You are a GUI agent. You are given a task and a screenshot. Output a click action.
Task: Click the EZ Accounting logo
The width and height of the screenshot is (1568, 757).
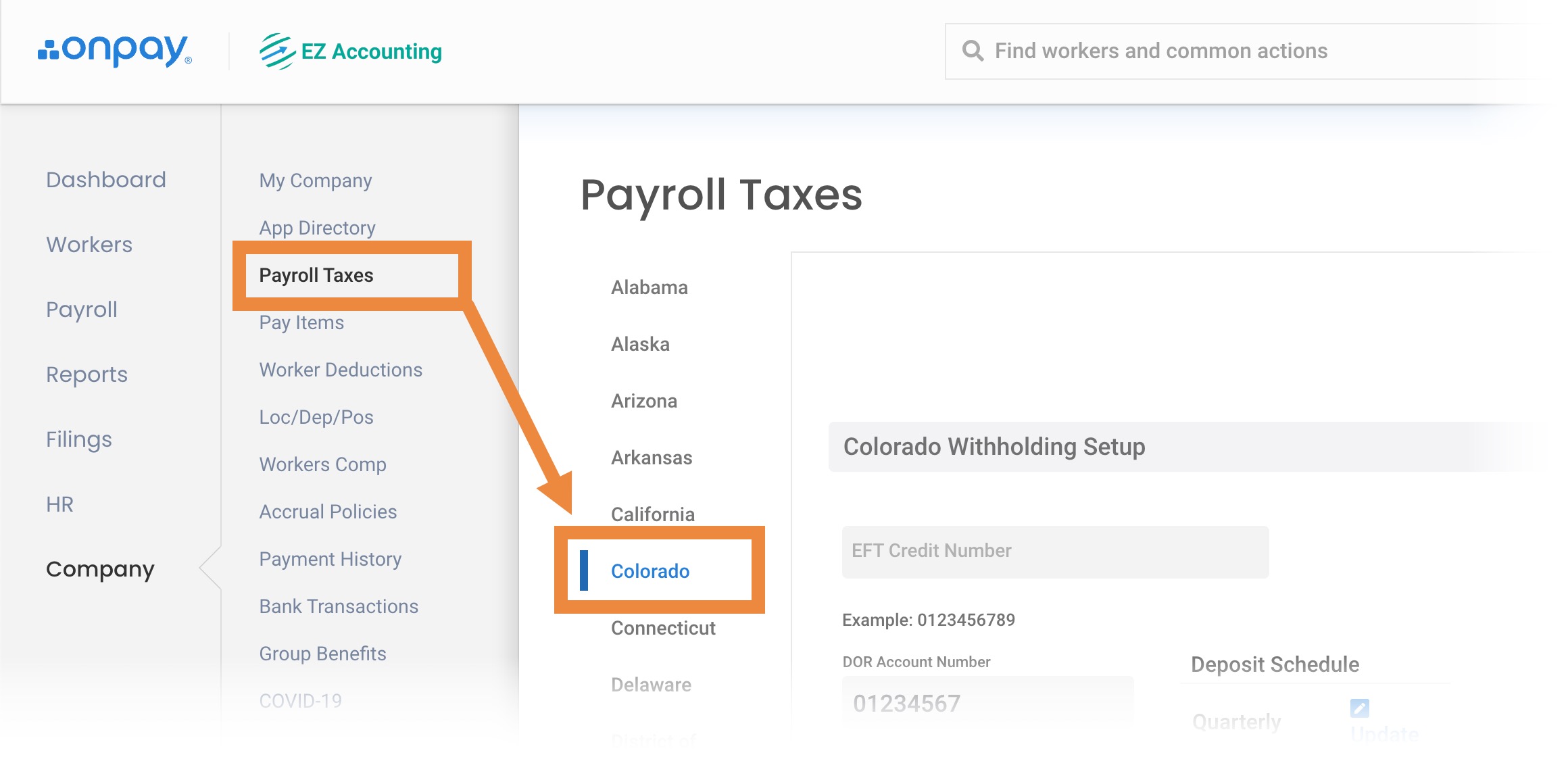351,51
